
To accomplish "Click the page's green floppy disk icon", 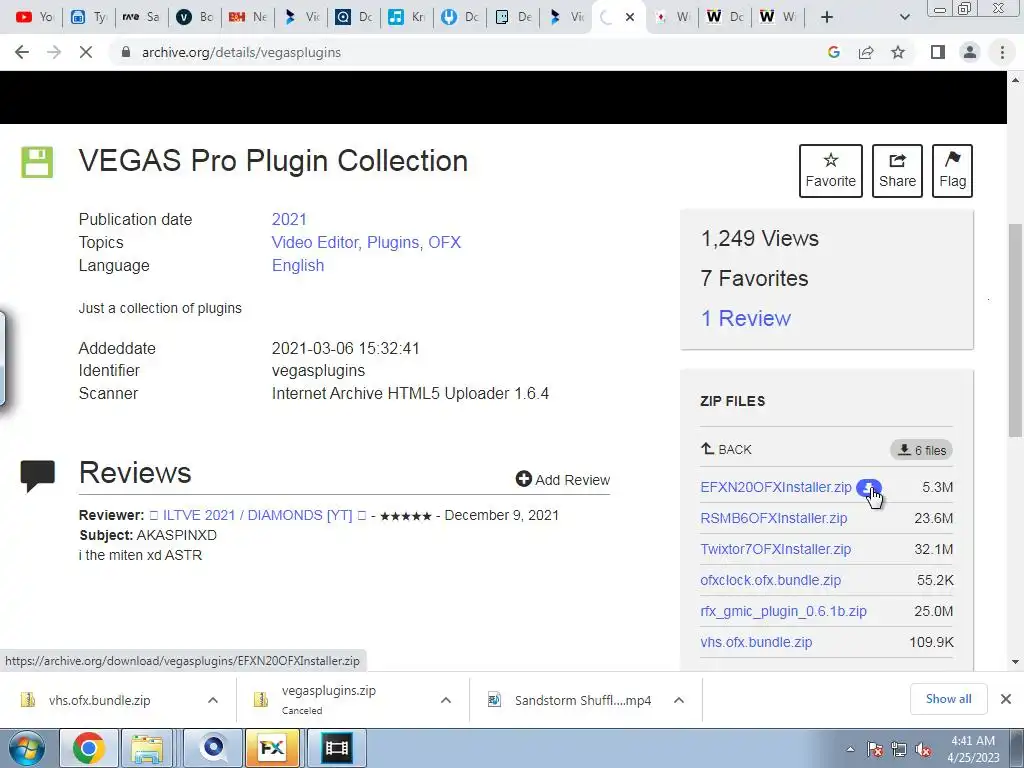I will 37,162.
